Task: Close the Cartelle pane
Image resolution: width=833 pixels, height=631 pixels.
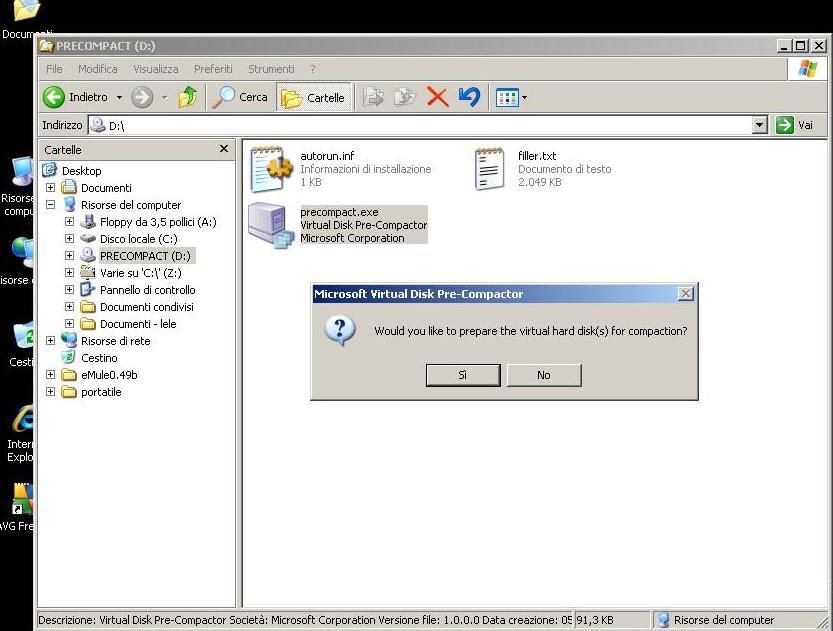Action: 224,149
